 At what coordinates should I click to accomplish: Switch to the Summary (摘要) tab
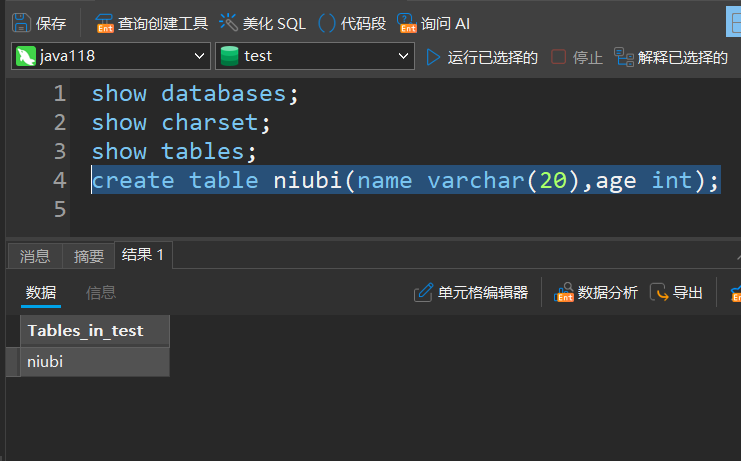[88, 256]
